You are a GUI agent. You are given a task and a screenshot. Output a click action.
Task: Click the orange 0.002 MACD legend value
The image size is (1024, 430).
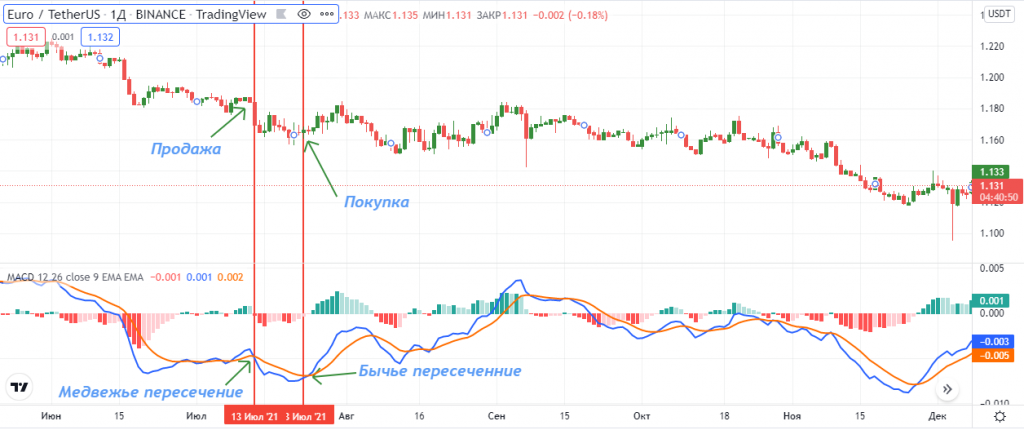click(230, 277)
